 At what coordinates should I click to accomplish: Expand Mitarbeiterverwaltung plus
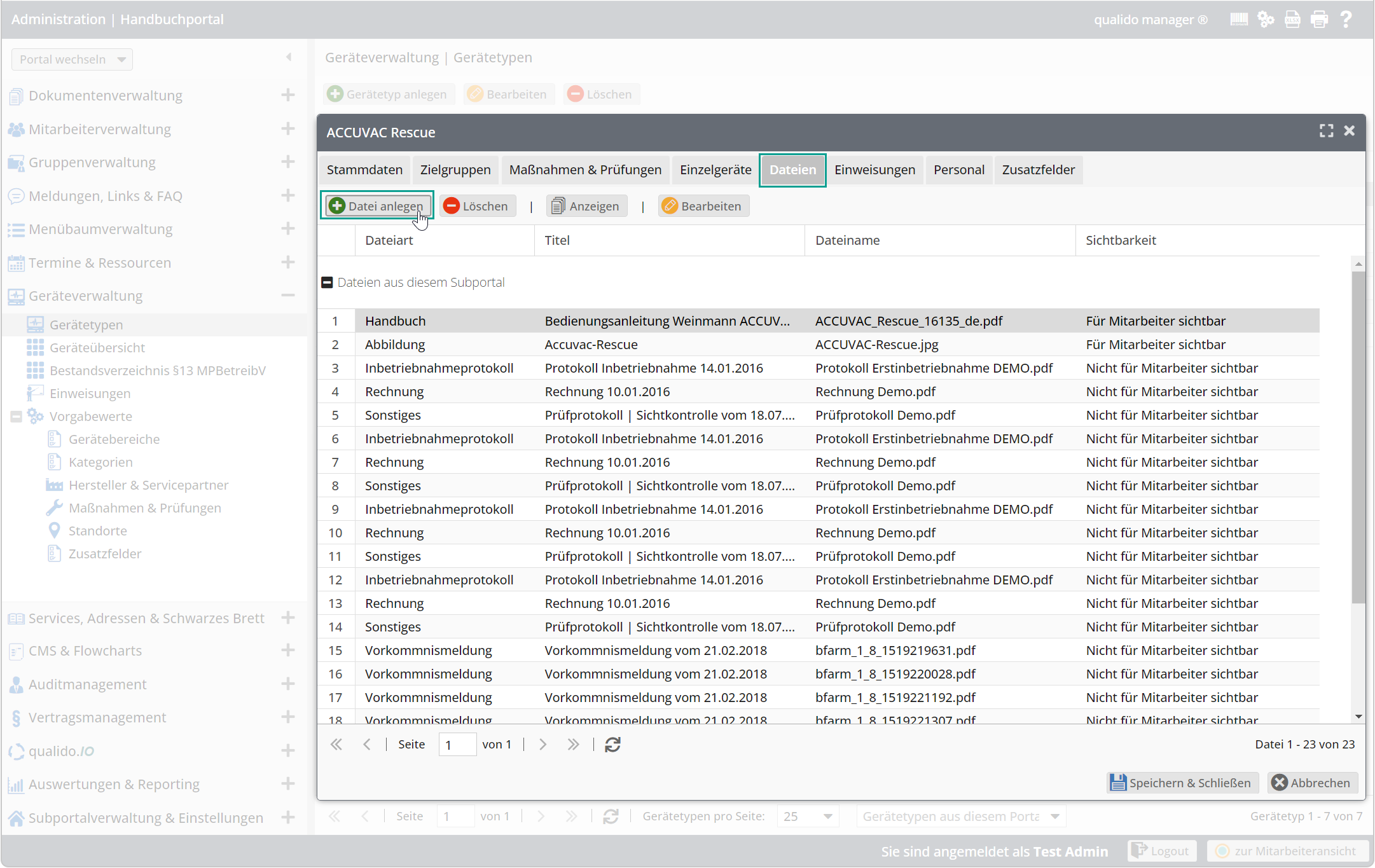tap(288, 128)
